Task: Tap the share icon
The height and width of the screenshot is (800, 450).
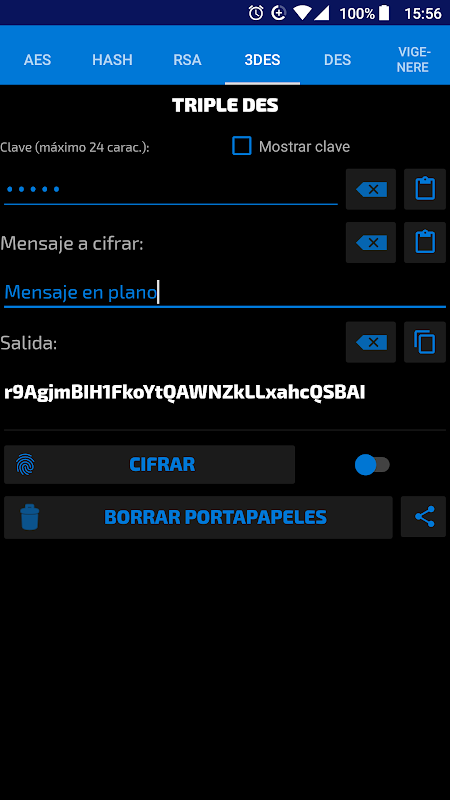Action: point(423,517)
